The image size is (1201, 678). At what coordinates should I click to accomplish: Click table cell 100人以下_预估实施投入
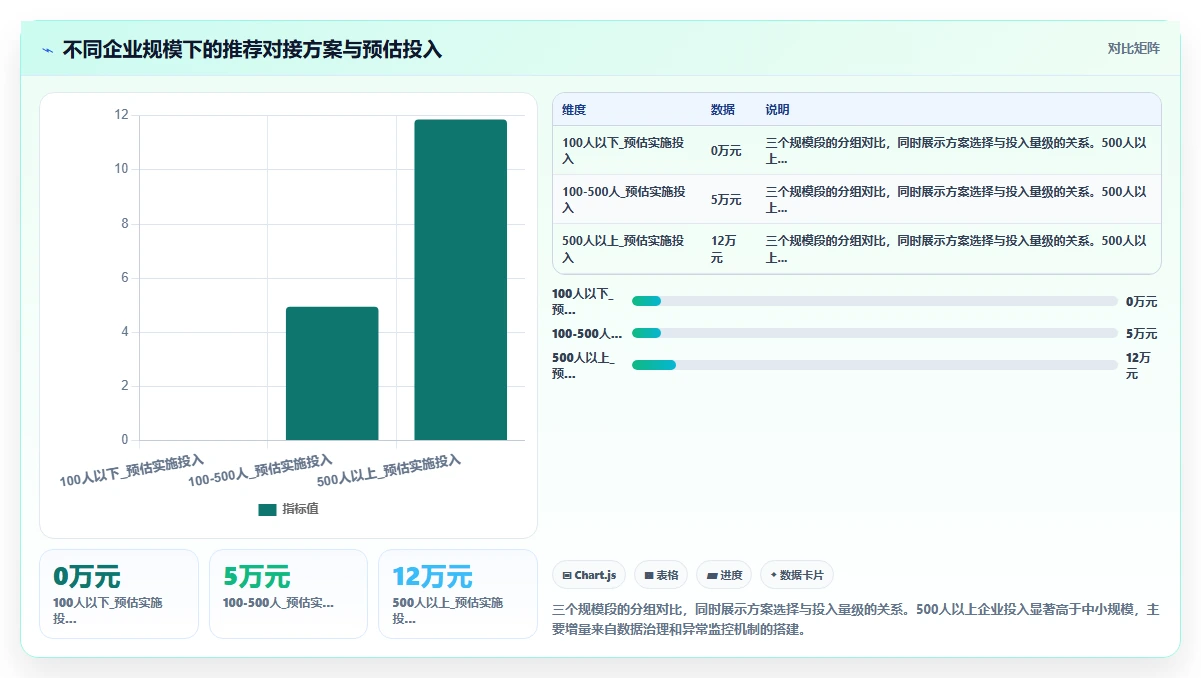tap(627, 151)
